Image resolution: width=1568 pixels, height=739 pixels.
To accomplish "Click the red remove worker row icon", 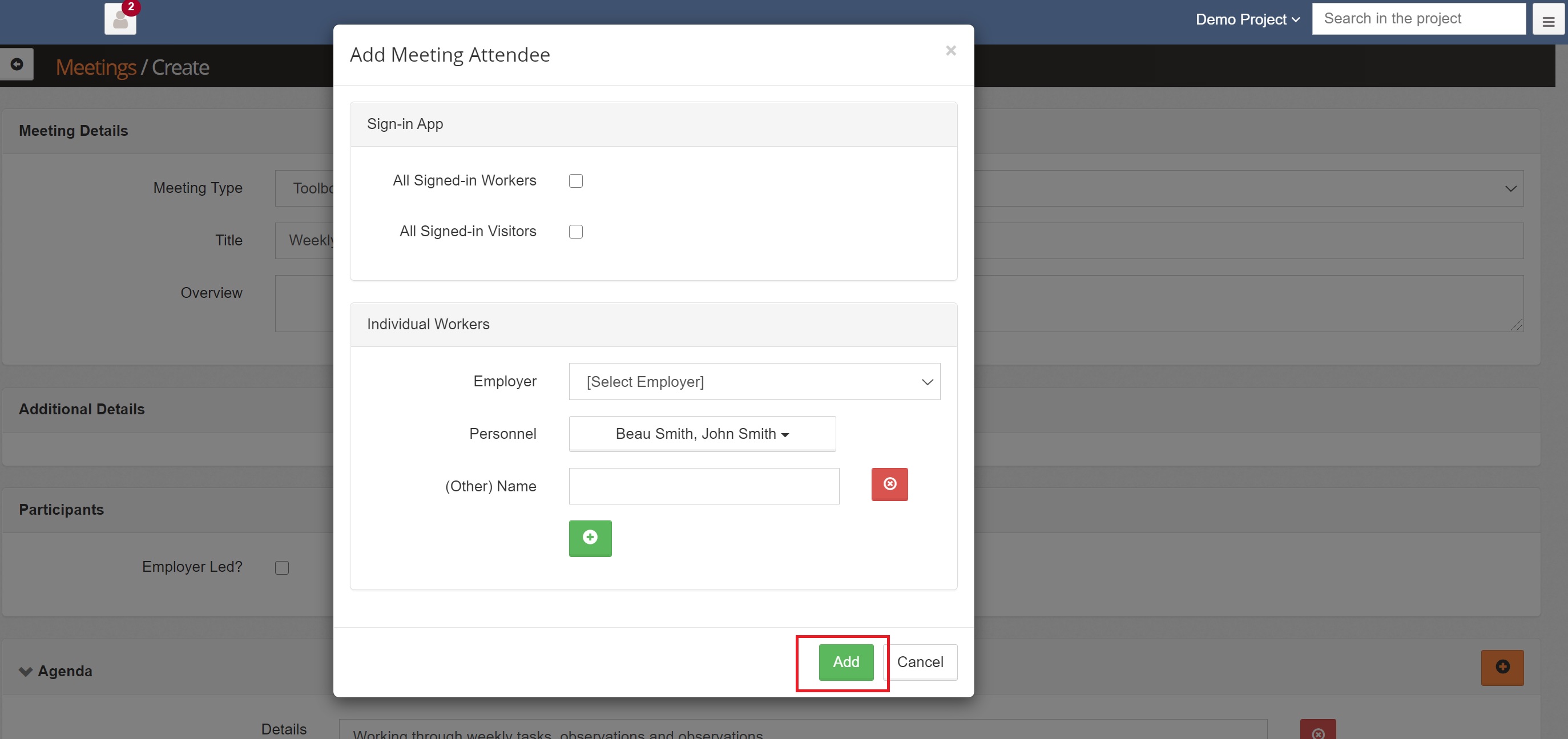I will click(x=889, y=484).
